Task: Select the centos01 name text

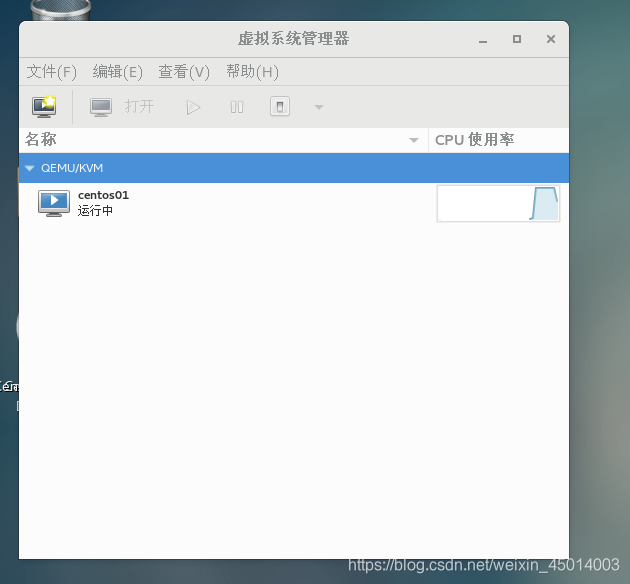Action: 103,195
